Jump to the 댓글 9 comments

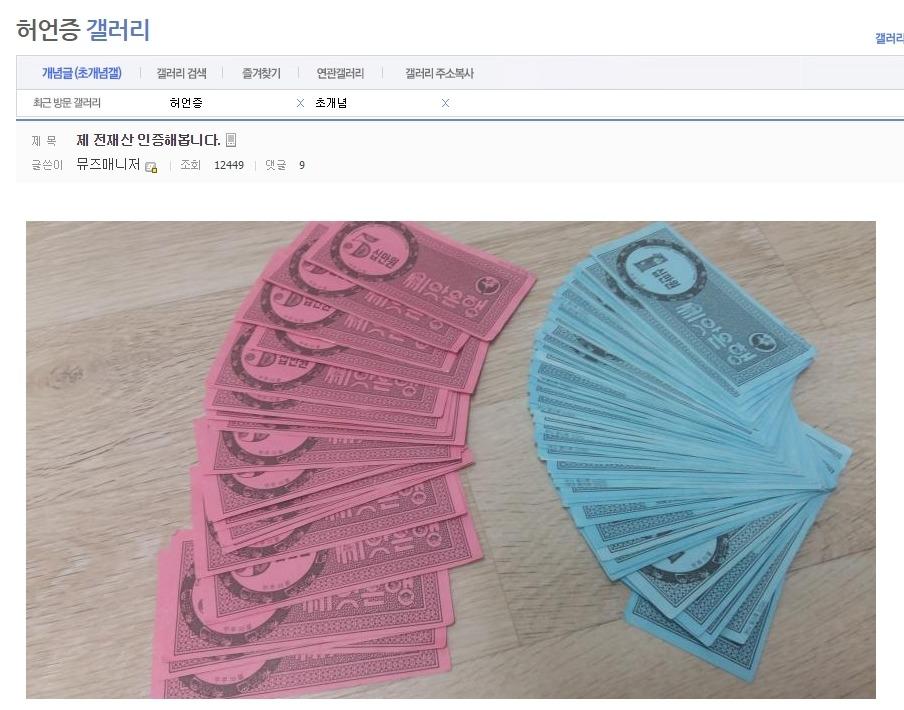pos(285,165)
